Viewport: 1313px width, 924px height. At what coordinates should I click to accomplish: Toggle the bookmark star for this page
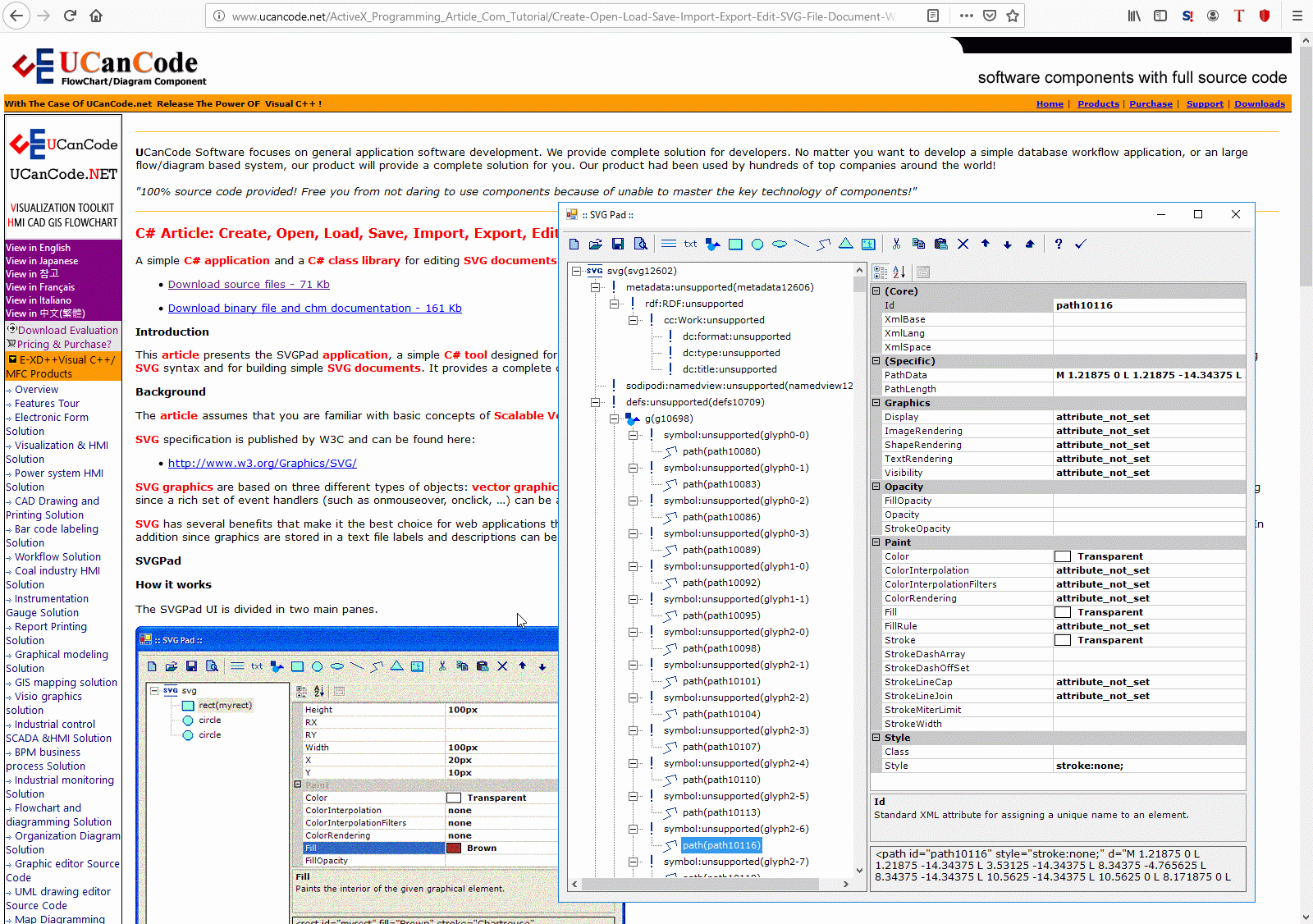coord(1013,16)
